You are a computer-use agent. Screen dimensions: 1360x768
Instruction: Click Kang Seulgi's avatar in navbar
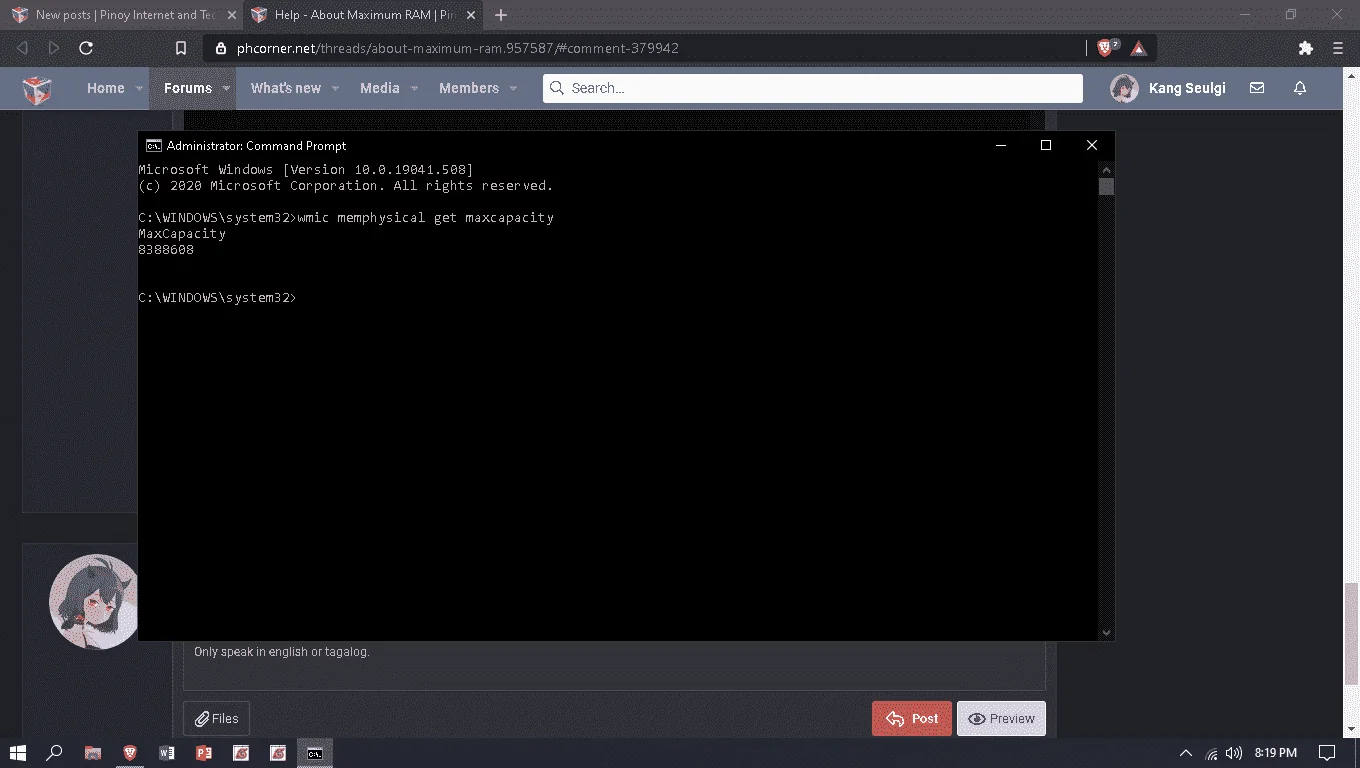point(1124,88)
